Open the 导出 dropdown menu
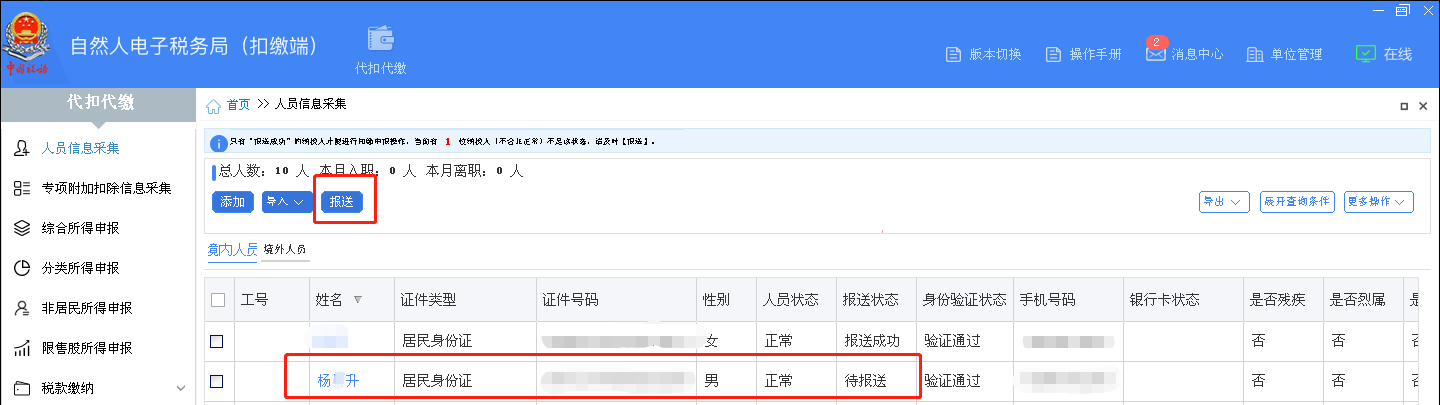Viewport: 1440px width, 405px height. (1224, 202)
